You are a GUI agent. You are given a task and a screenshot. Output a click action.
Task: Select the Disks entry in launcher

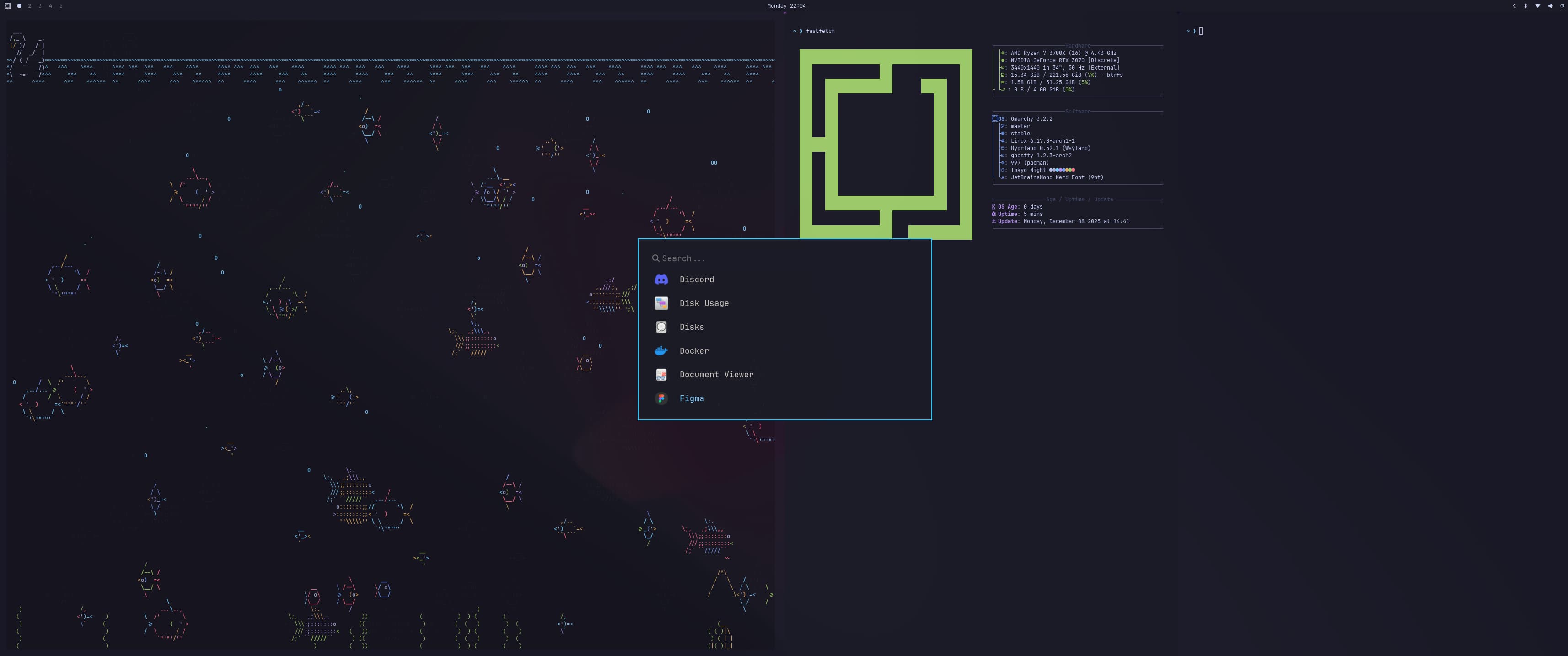tap(692, 328)
